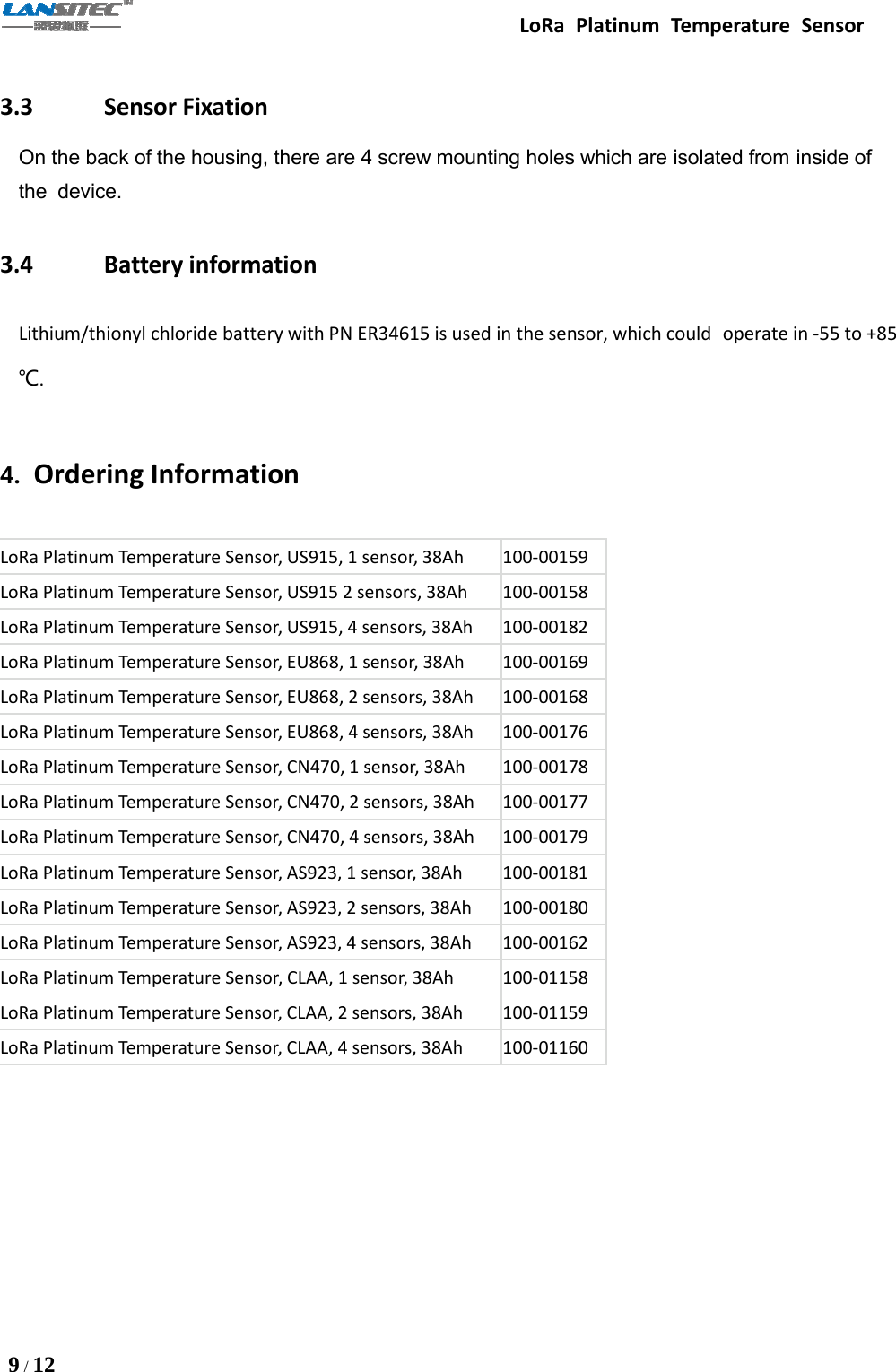Click part number 100-00158 cell

(553, 592)
